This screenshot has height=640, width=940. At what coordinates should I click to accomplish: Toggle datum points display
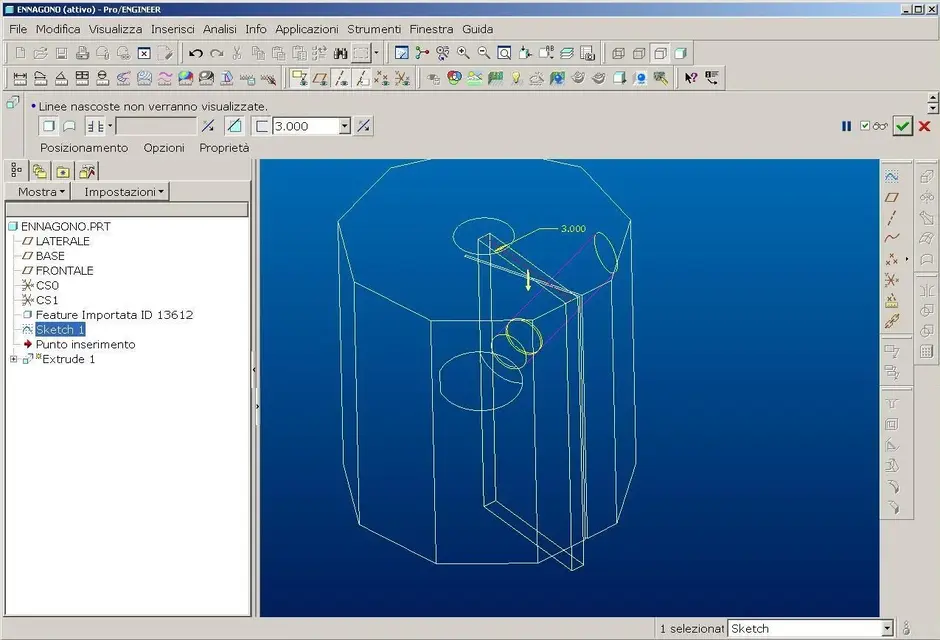coord(382,79)
